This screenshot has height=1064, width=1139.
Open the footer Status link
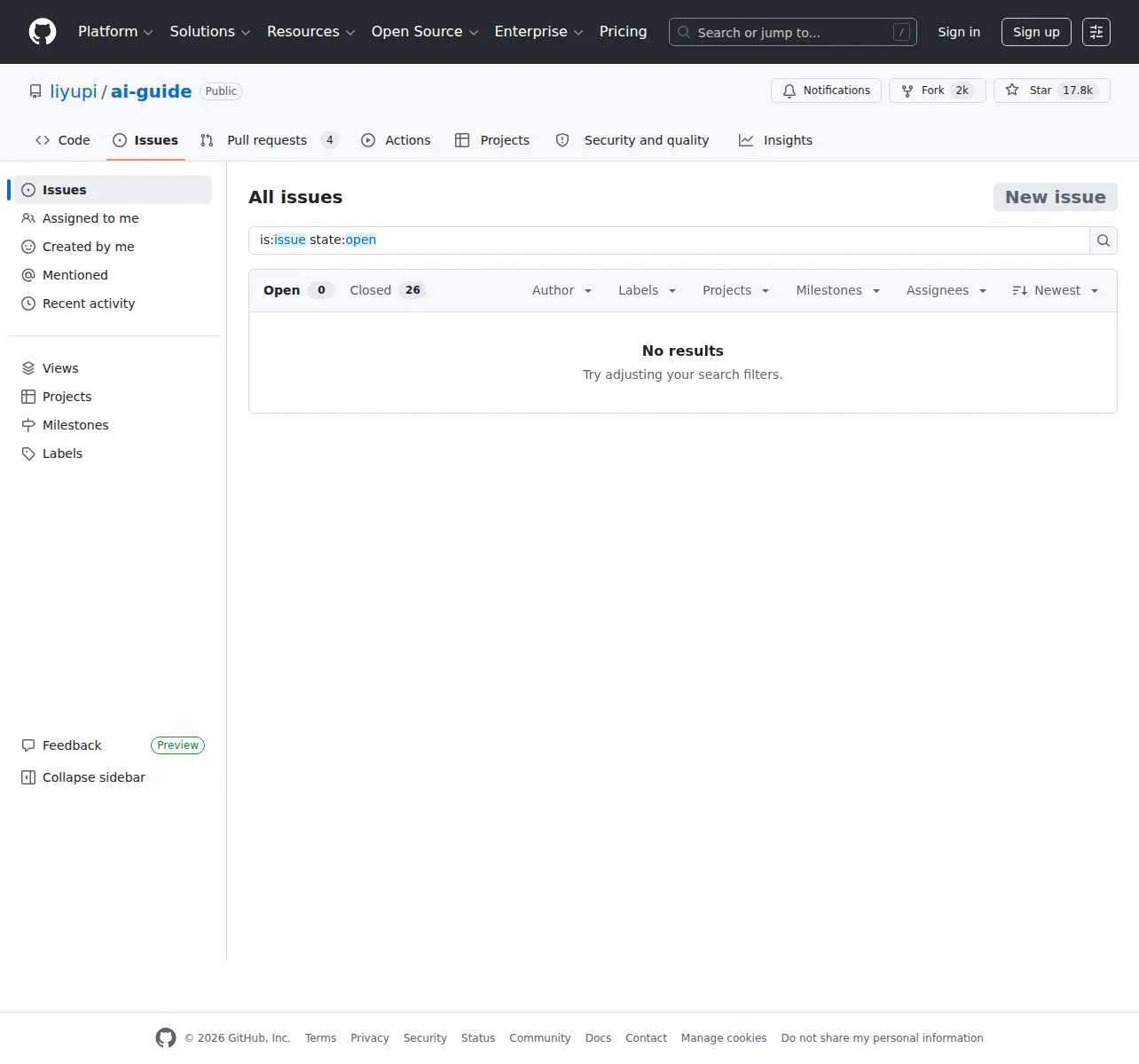click(478, 1037)
